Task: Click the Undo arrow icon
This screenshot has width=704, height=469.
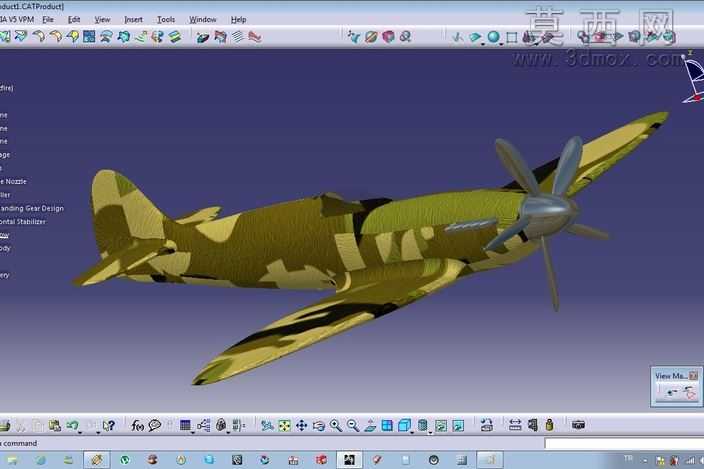Action: (x=72, y=424)
